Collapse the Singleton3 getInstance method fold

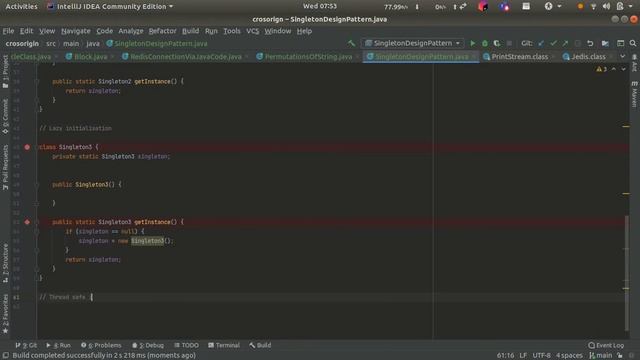tap(37, 222)
